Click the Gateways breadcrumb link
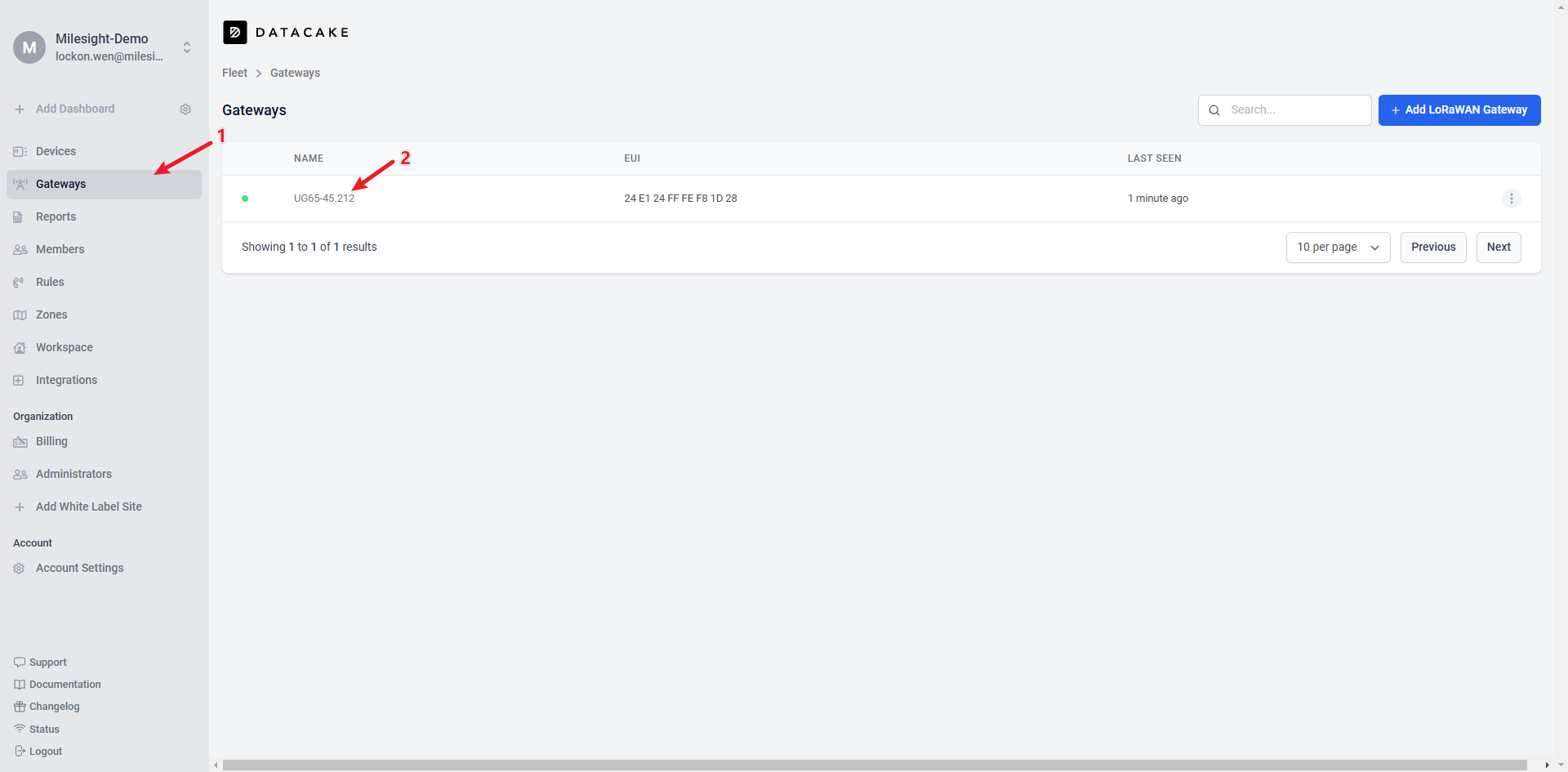1568x772 pixels. tap(295, 74)
